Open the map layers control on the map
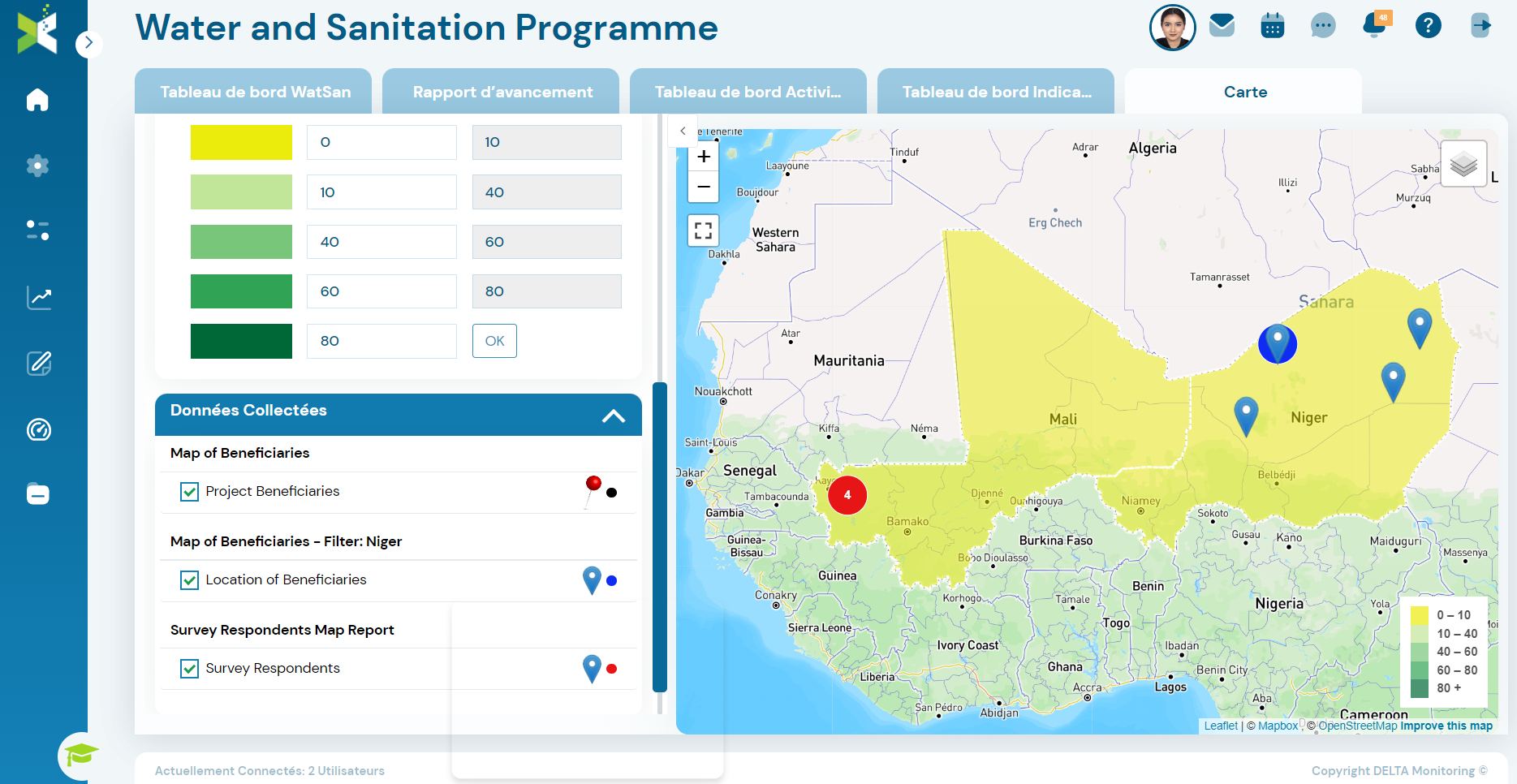 point(1463,163)
